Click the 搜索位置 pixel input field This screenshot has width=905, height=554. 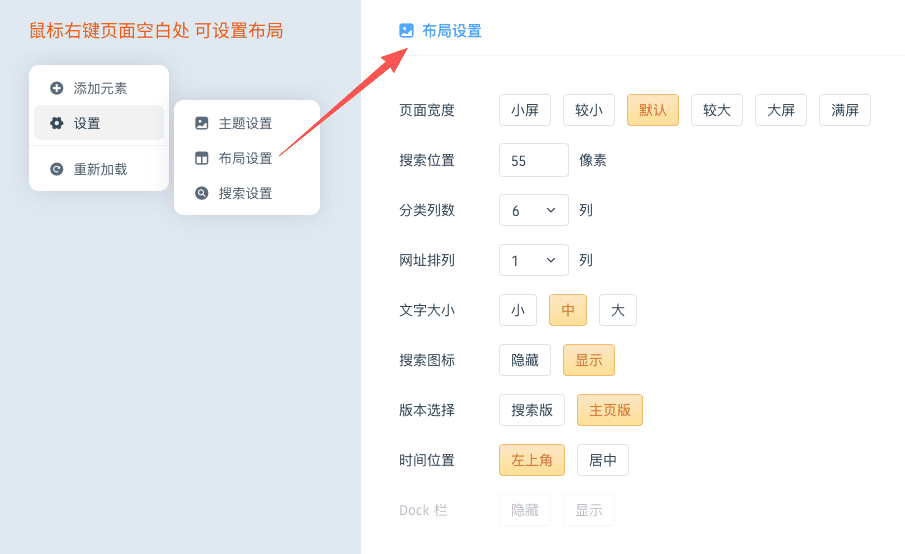[x=534, y=160]
